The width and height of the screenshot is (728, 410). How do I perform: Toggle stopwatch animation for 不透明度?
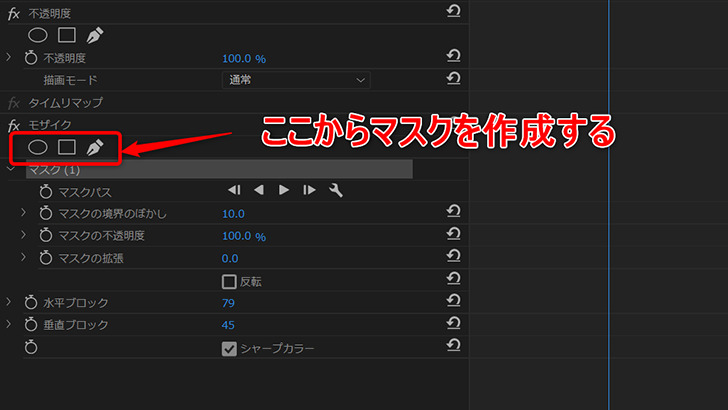click(x=31, y=58)
